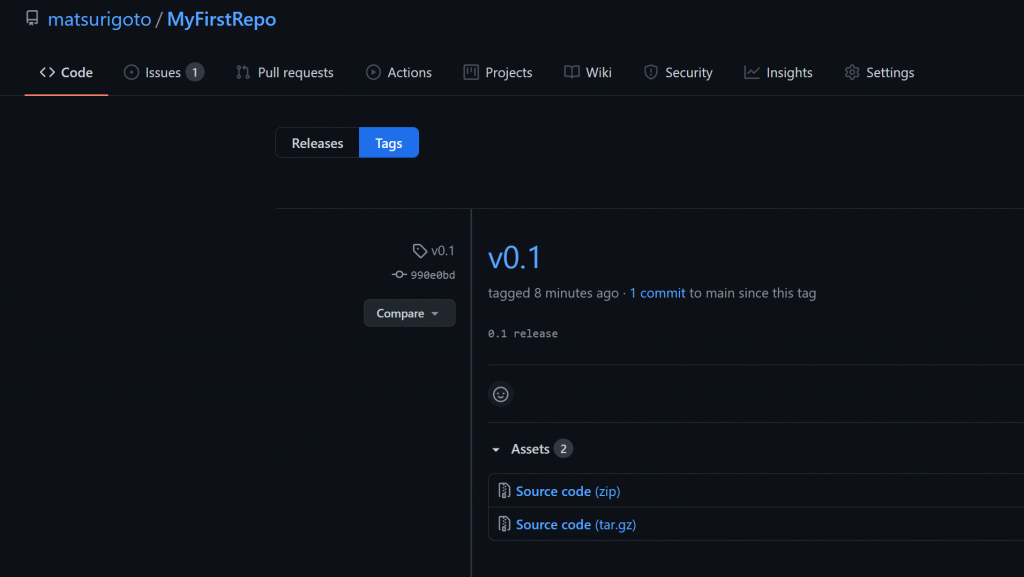1024x577 pixels.
Task: Click the tag icon next to v0.1
Action: coord(420,251)
